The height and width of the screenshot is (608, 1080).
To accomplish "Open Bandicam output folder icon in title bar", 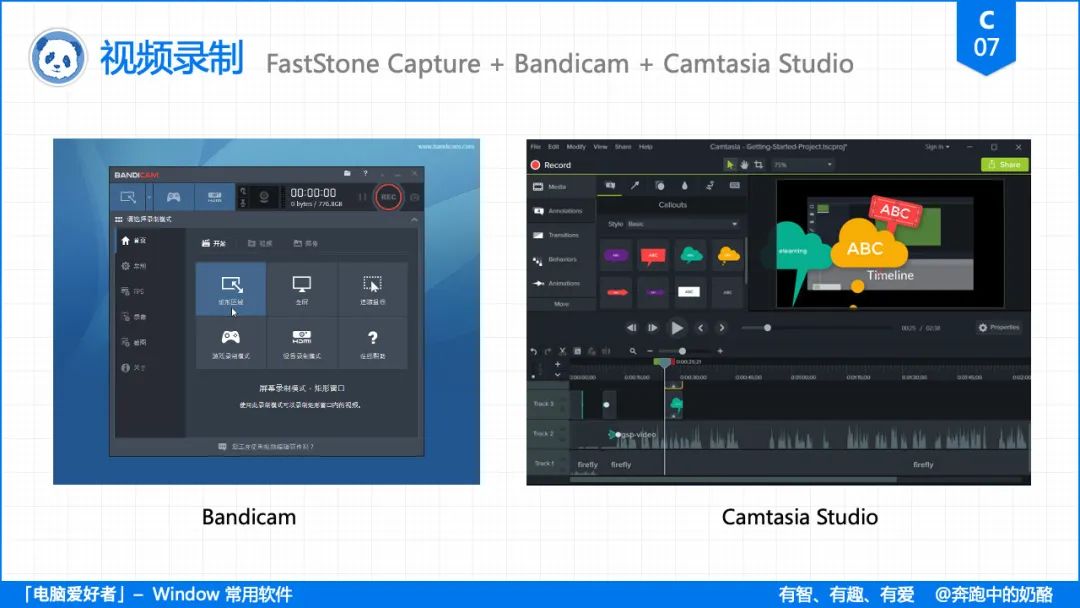I will (x=347, y=174).
